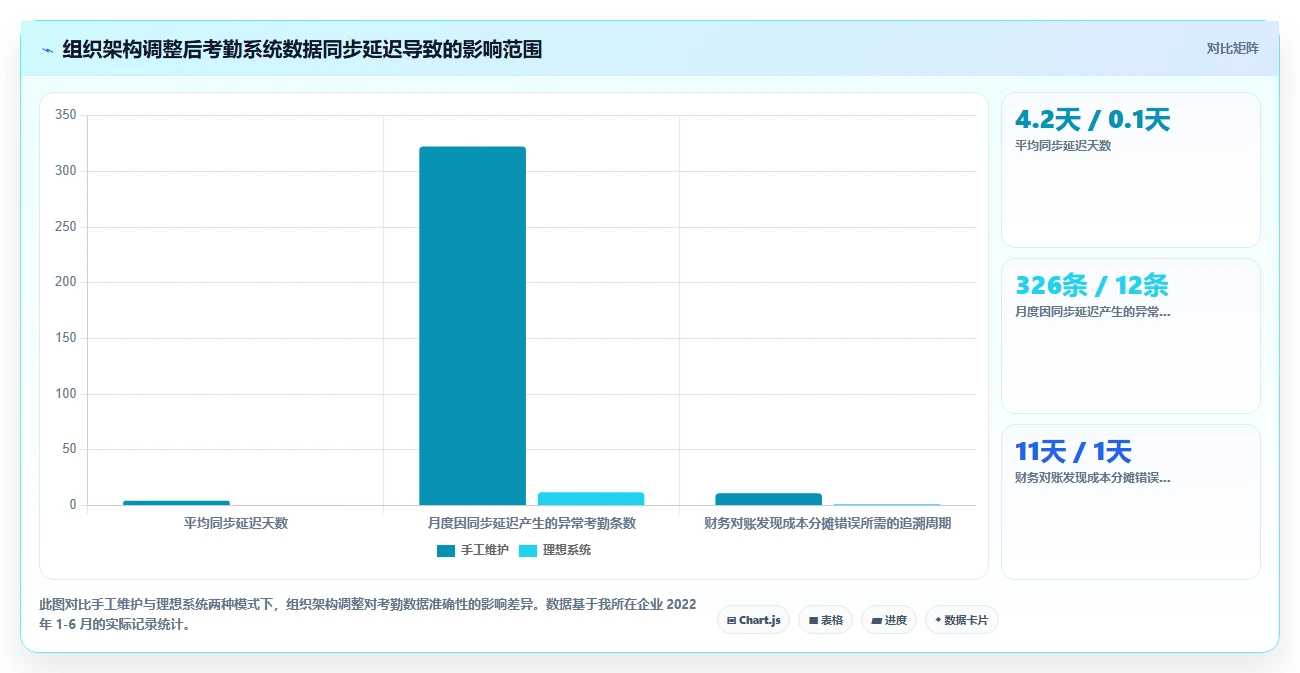Click the chart title 组织架构调整后考勤系统数据同步延迟导致的影响范围
1300x673 pixels.
click(302, 49)
